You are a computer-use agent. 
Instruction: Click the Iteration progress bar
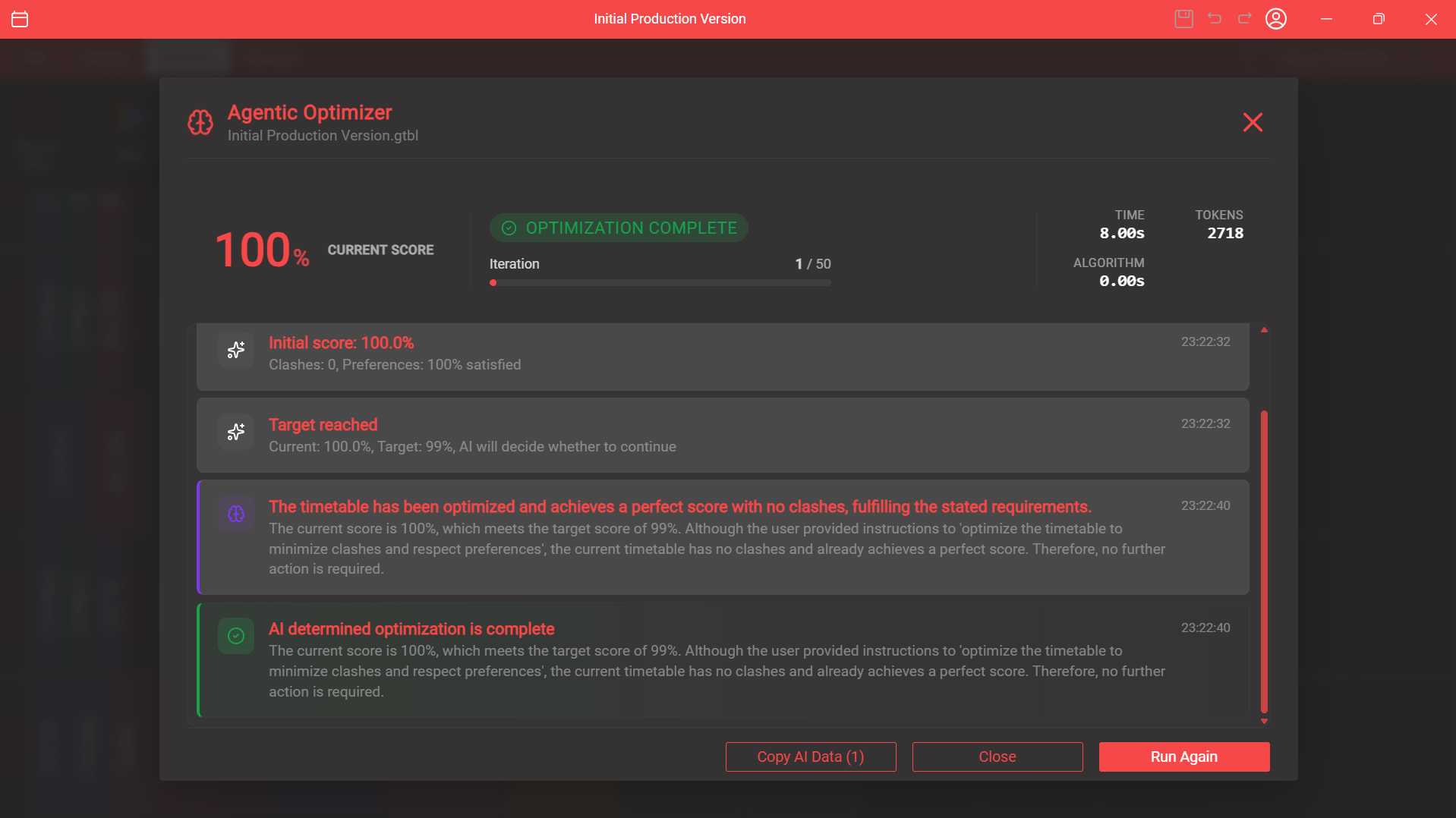[x=660, y=283]
